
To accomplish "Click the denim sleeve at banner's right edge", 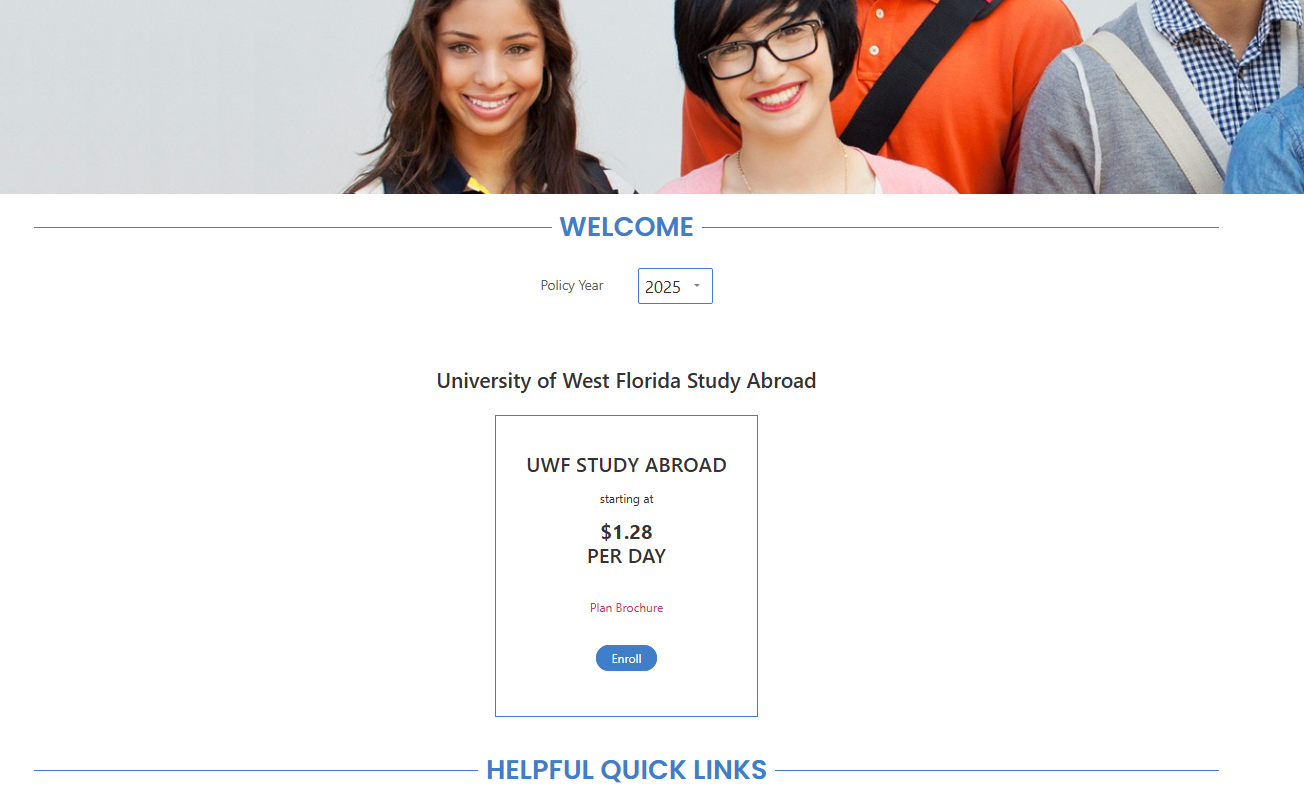I will point(1266,140).
